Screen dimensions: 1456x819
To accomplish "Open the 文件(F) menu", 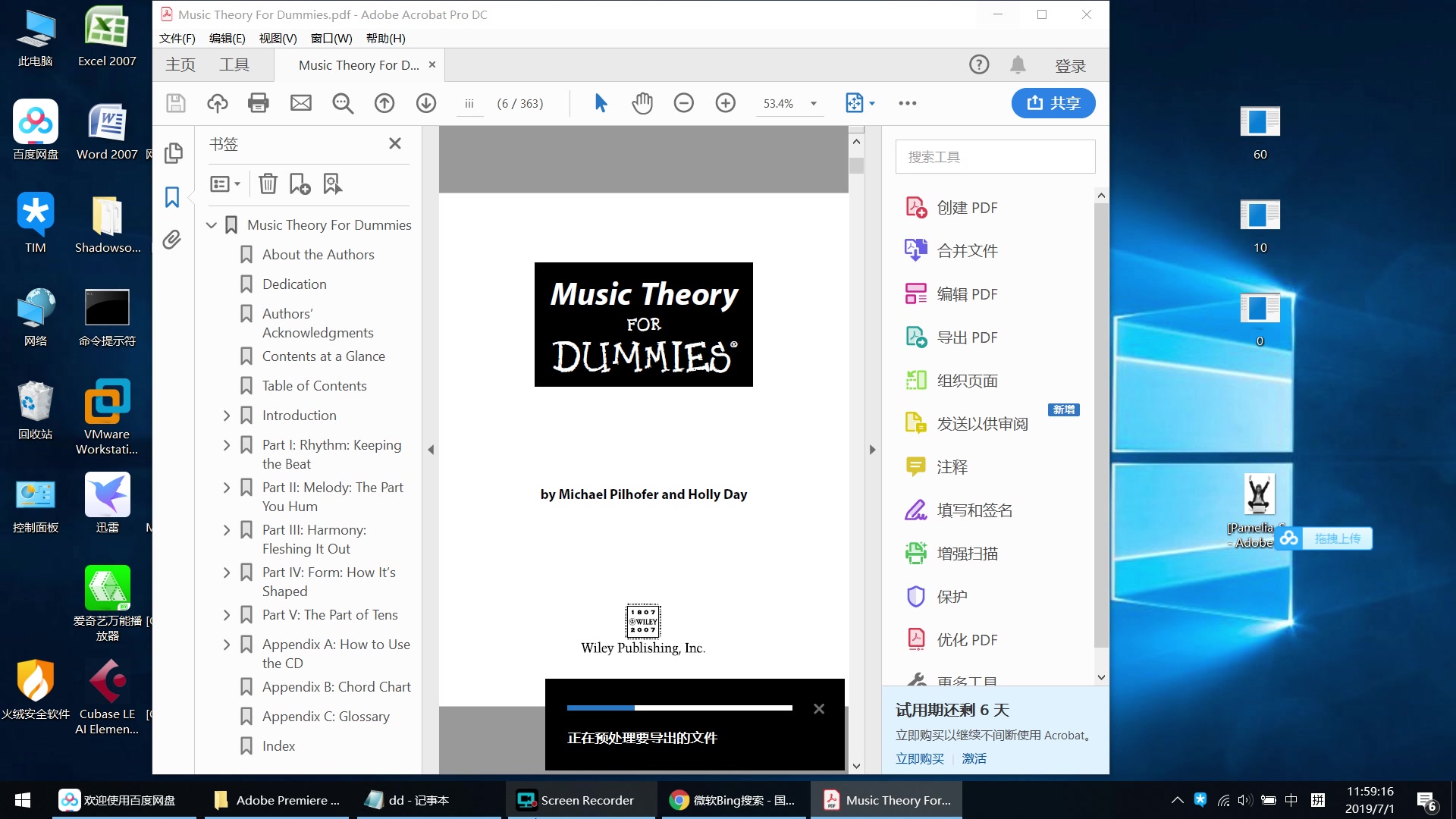I will pos(177,39).
